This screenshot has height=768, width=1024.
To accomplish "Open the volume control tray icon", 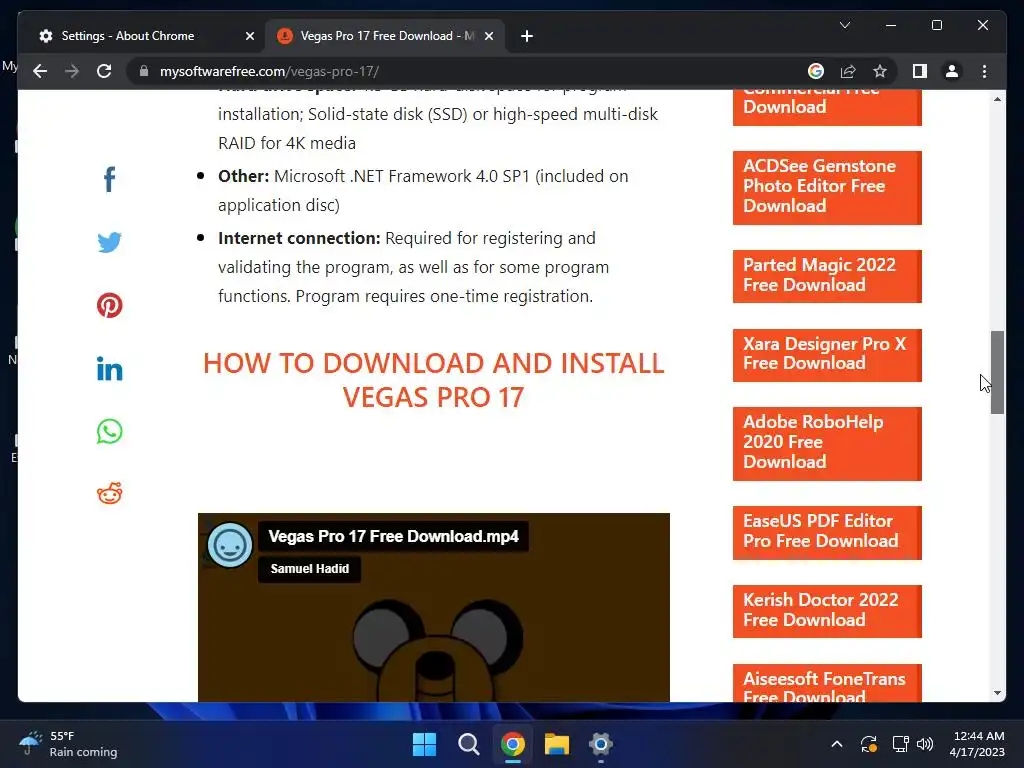I will (925, 744).
